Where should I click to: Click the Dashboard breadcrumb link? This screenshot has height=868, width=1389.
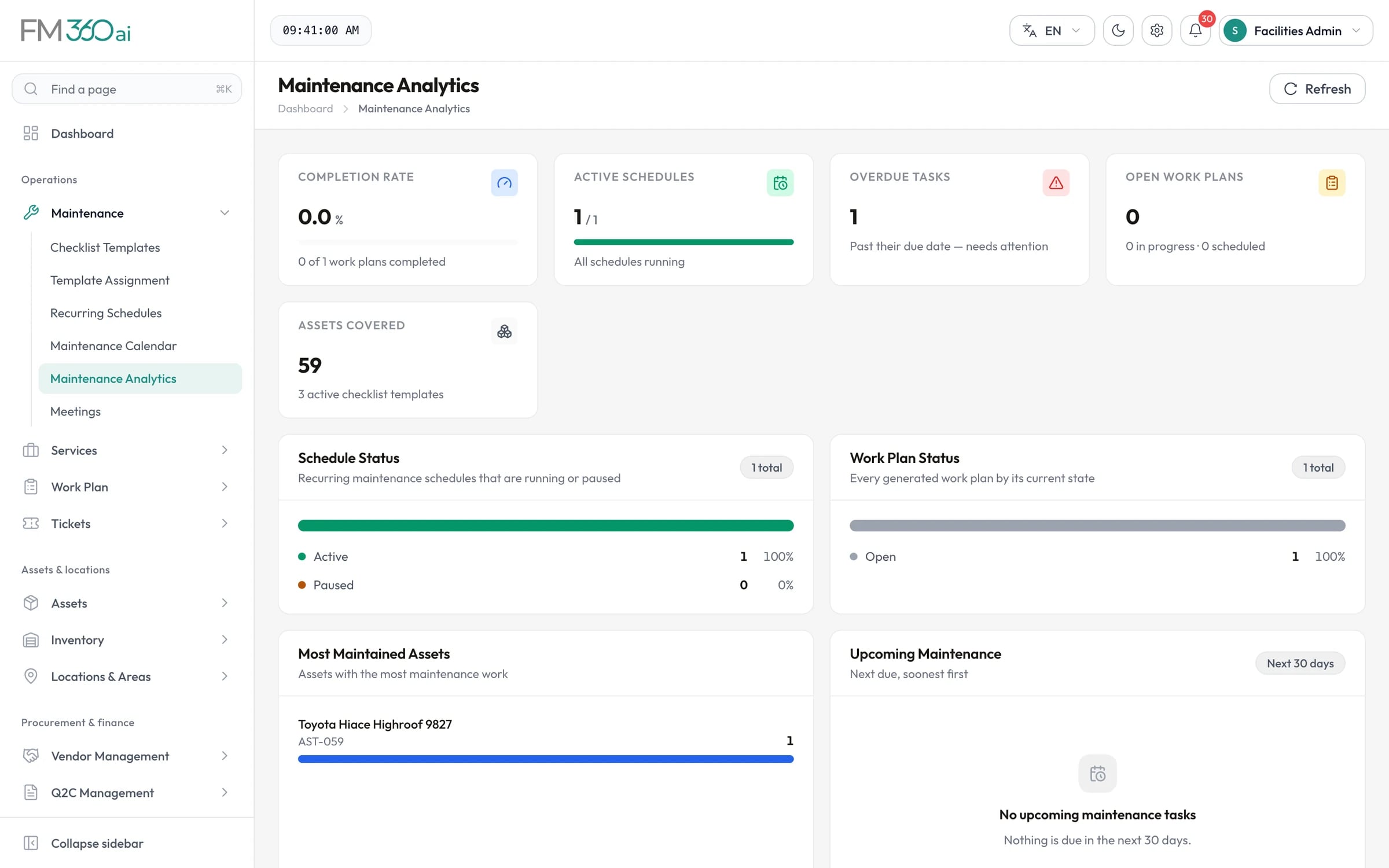(x=305, y=109)
